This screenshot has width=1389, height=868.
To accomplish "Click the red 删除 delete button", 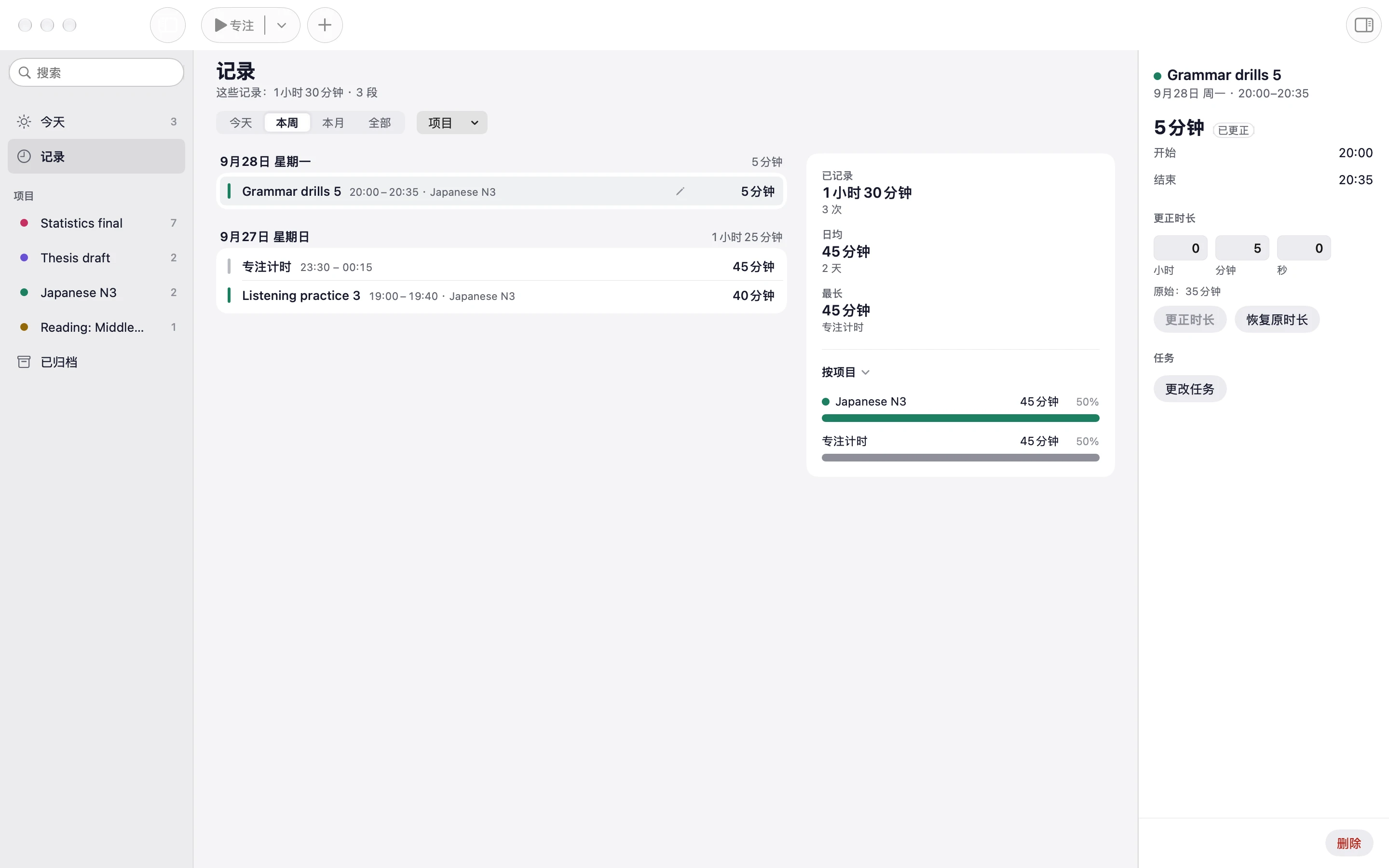I will pos(1349,843).
